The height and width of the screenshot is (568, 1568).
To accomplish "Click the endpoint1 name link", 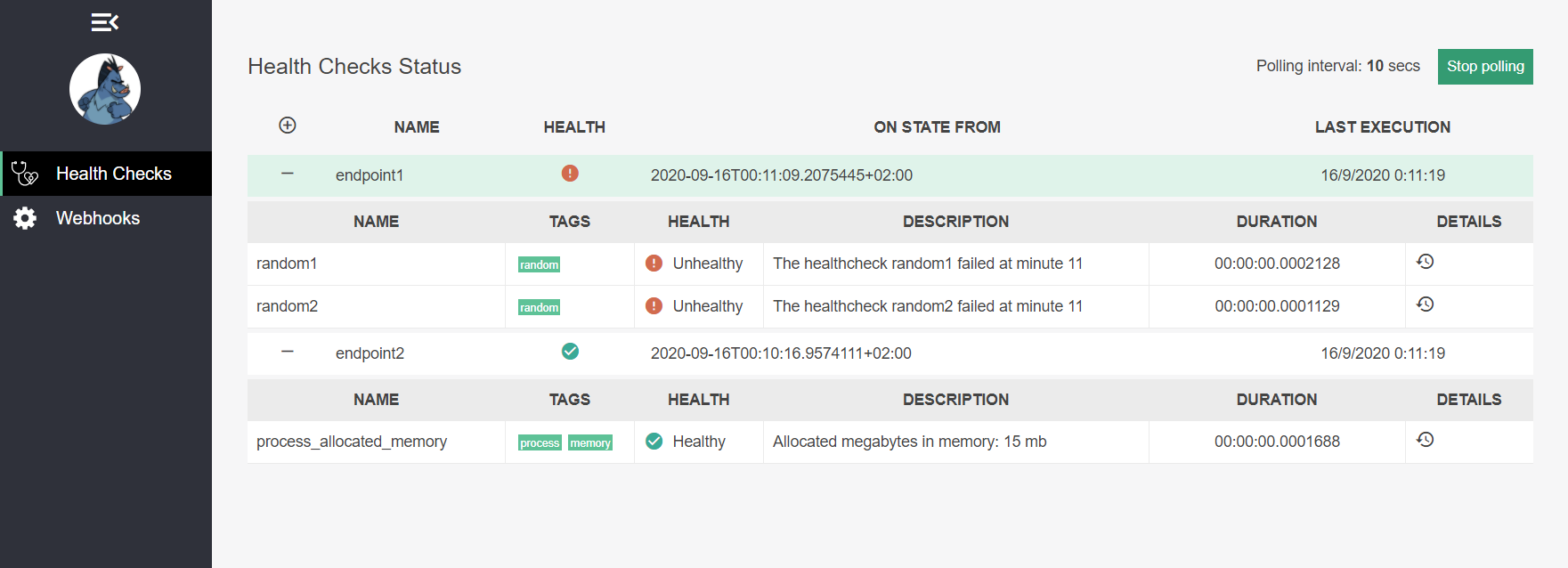I will 370,174.
